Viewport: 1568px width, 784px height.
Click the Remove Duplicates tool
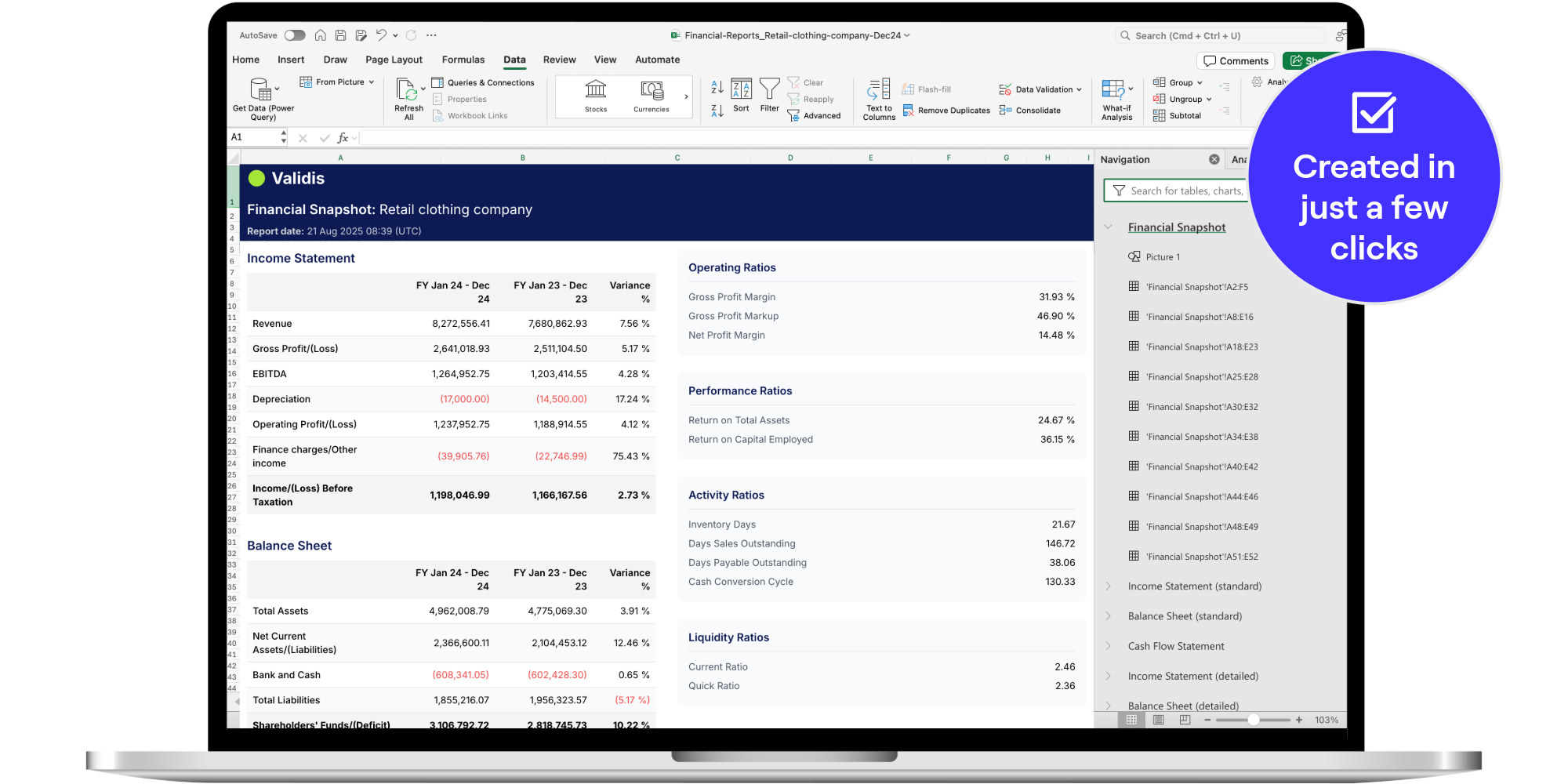[946, 111]
